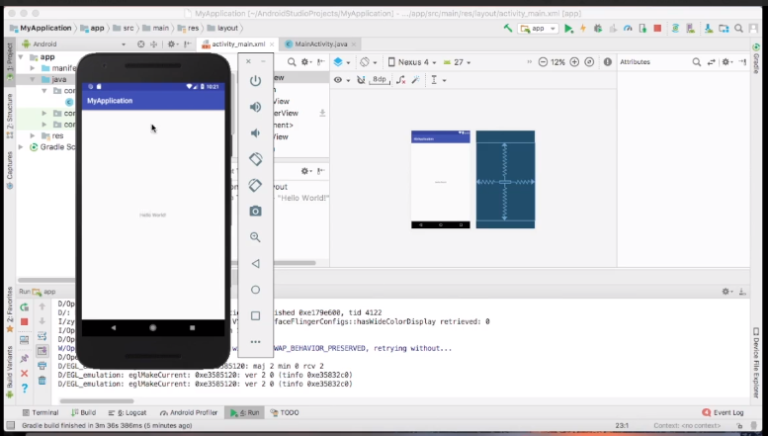Screen dimensions: 768x436
Task: Open the API 27 version dropdown
Action: point(457,62)
